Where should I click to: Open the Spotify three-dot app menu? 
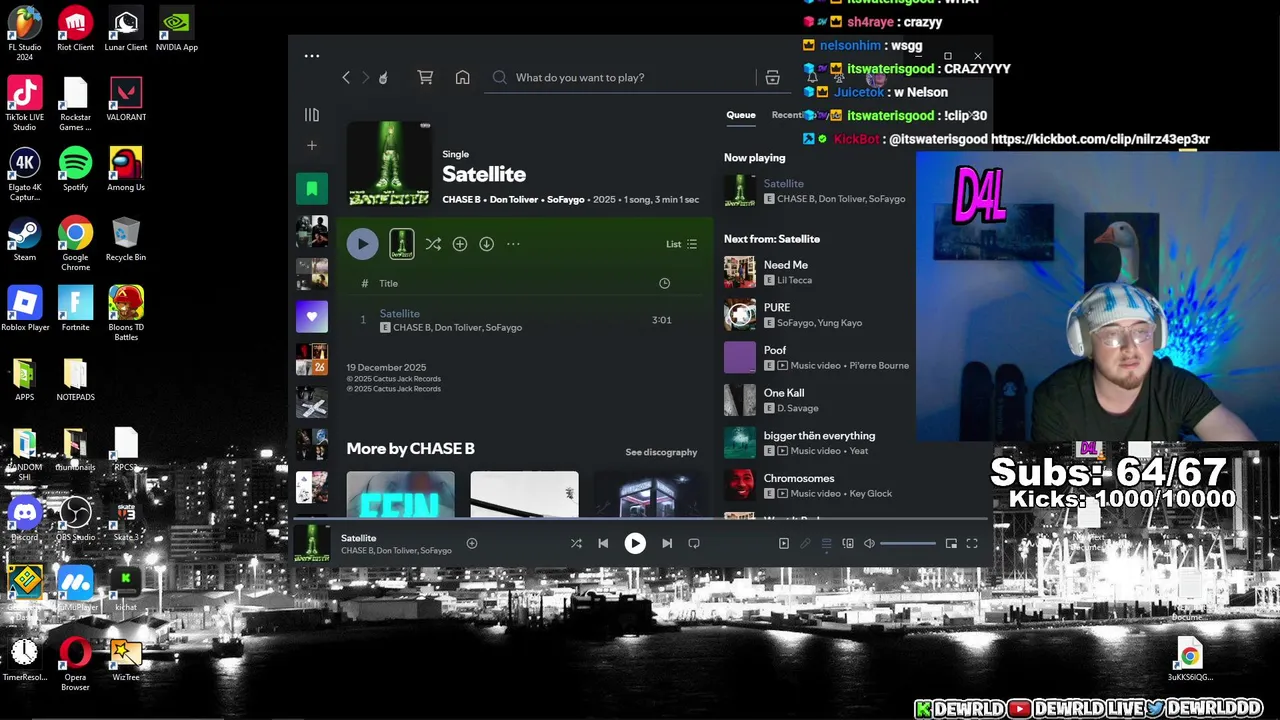click(312, 56)
